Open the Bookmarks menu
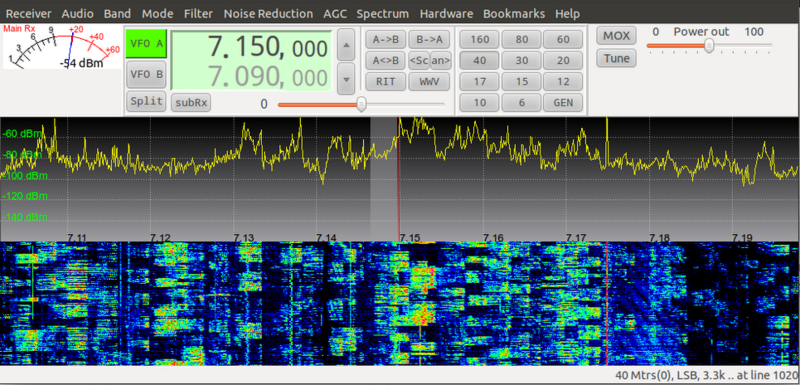Image resolution: width=800 pixels, height=385 pixels. 514,14
